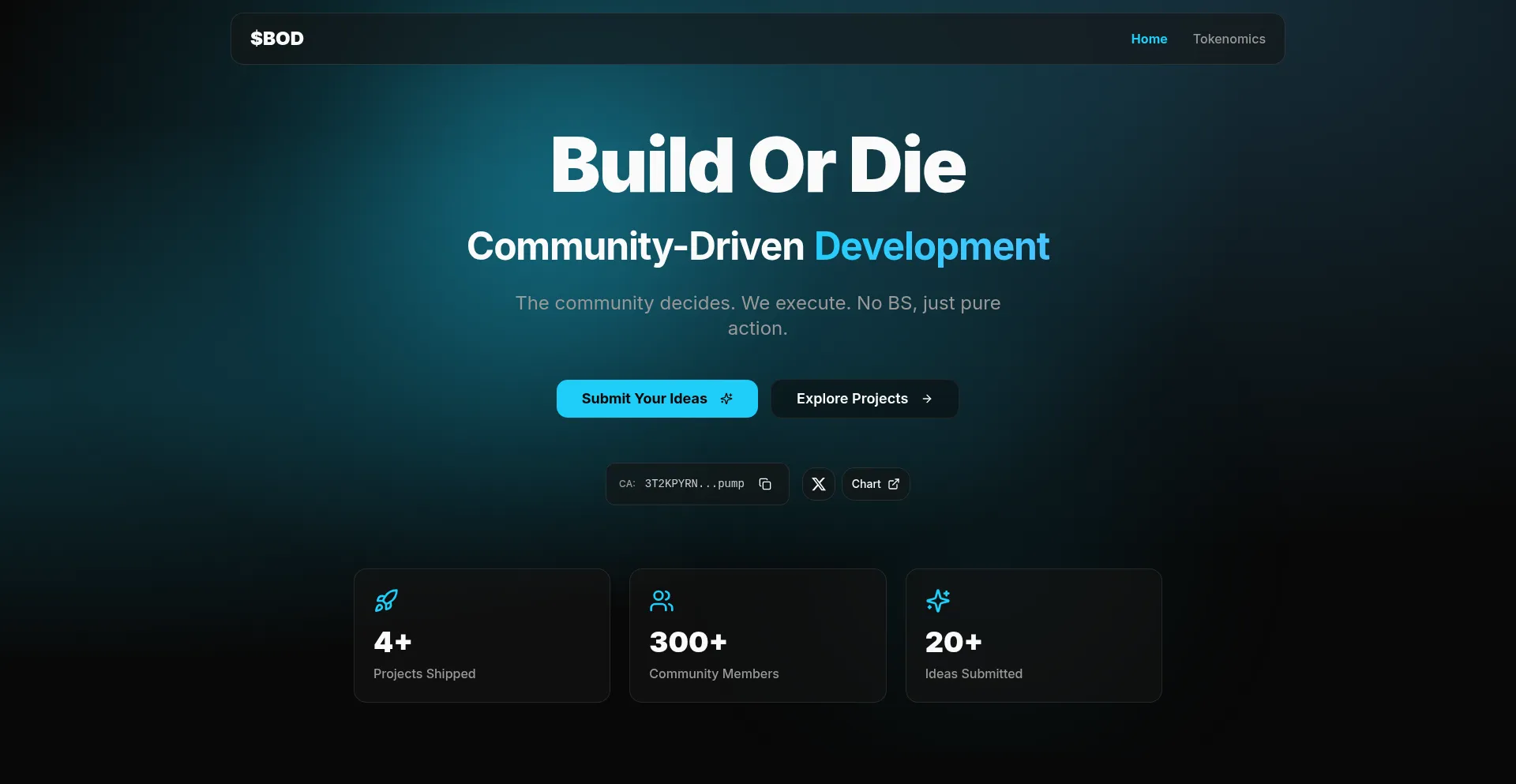The width and height of the screenshot is (1516, 784).
Task: Click the $BOD logo
Action: coord(276,38)
